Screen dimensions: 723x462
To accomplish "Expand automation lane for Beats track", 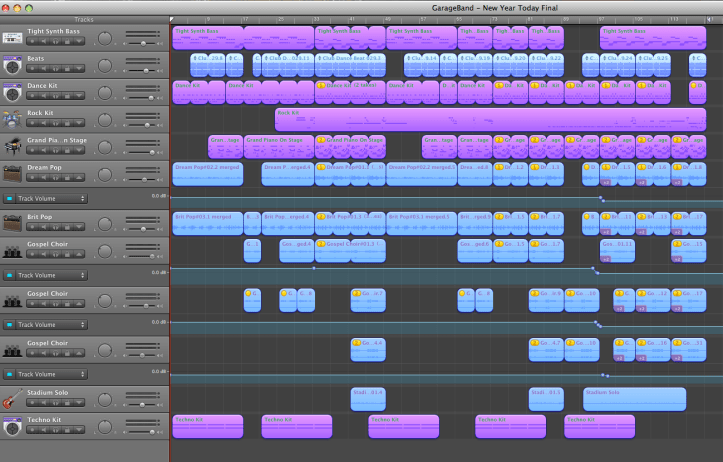I will 79,69.
